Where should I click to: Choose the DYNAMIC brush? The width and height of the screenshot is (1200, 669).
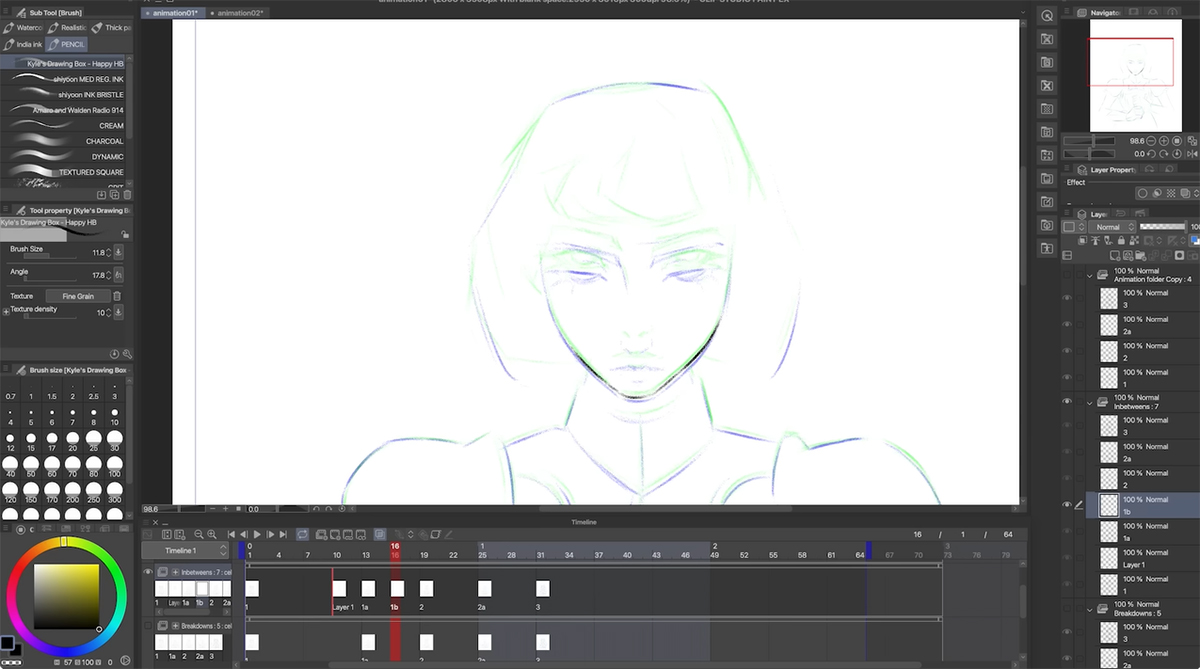tap(64, 157)
